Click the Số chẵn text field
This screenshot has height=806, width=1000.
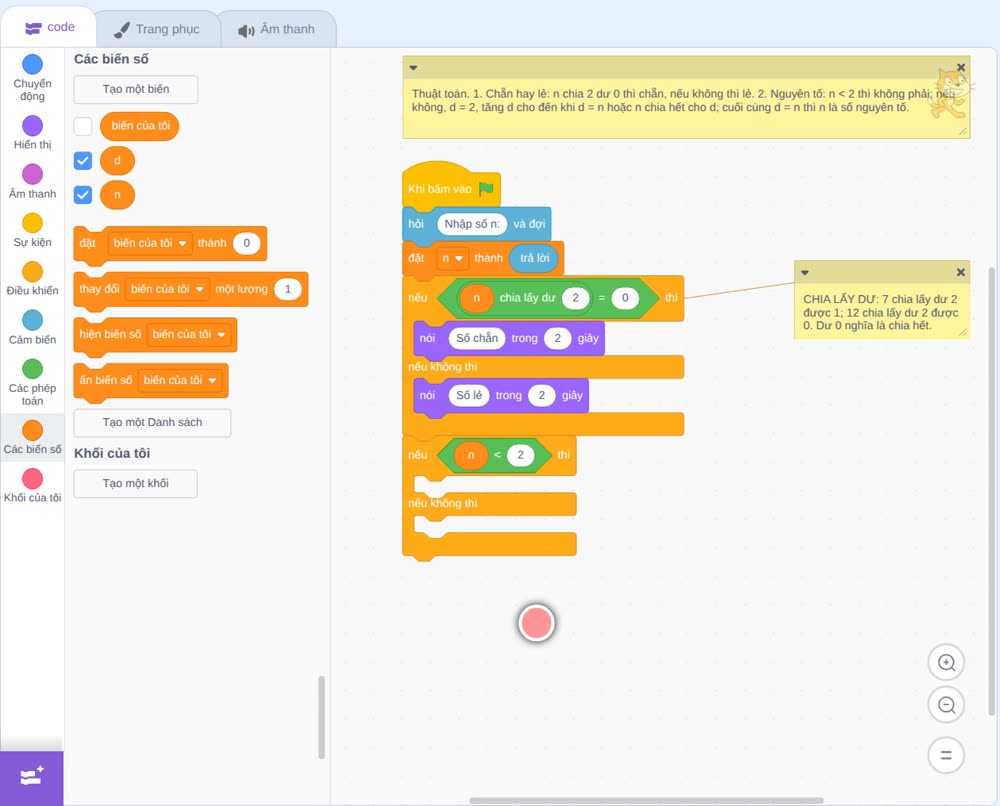pyautogui.click(x=477, y=338)
